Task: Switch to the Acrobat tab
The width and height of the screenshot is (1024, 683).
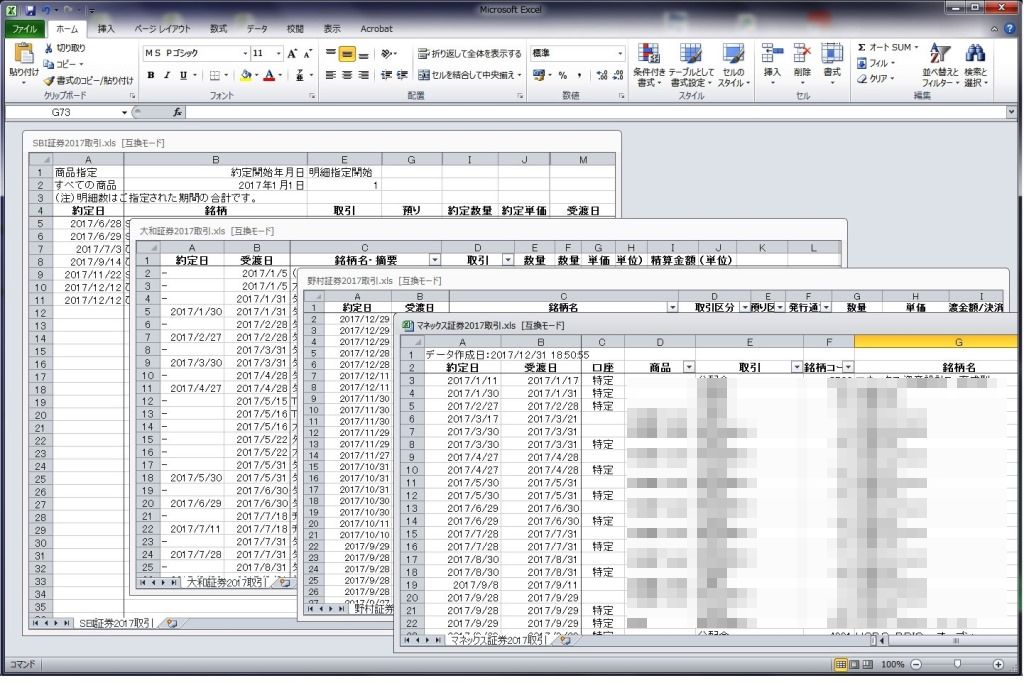Action: 376,29
